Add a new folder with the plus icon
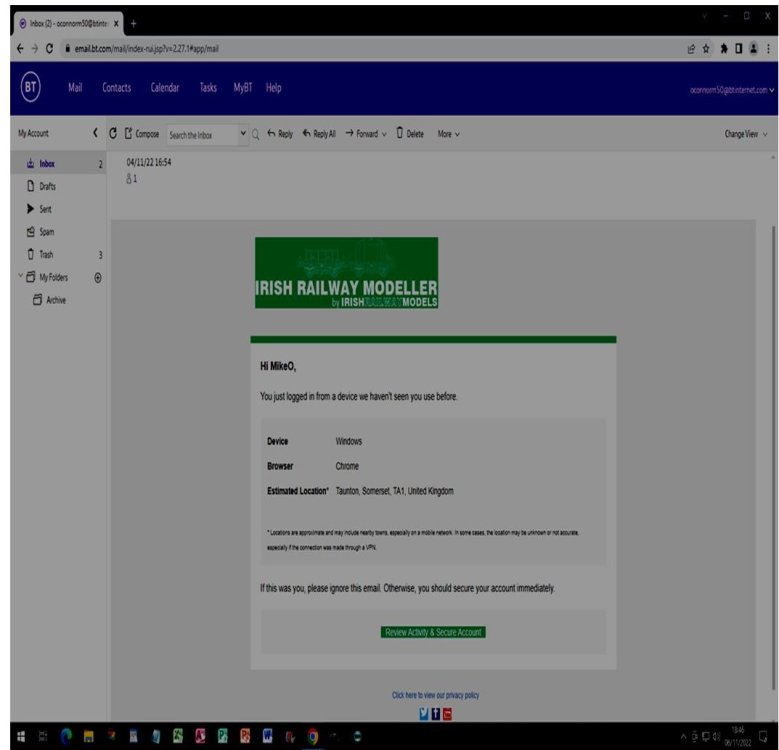This screenshot has width=779, height=750. [98, 277]
